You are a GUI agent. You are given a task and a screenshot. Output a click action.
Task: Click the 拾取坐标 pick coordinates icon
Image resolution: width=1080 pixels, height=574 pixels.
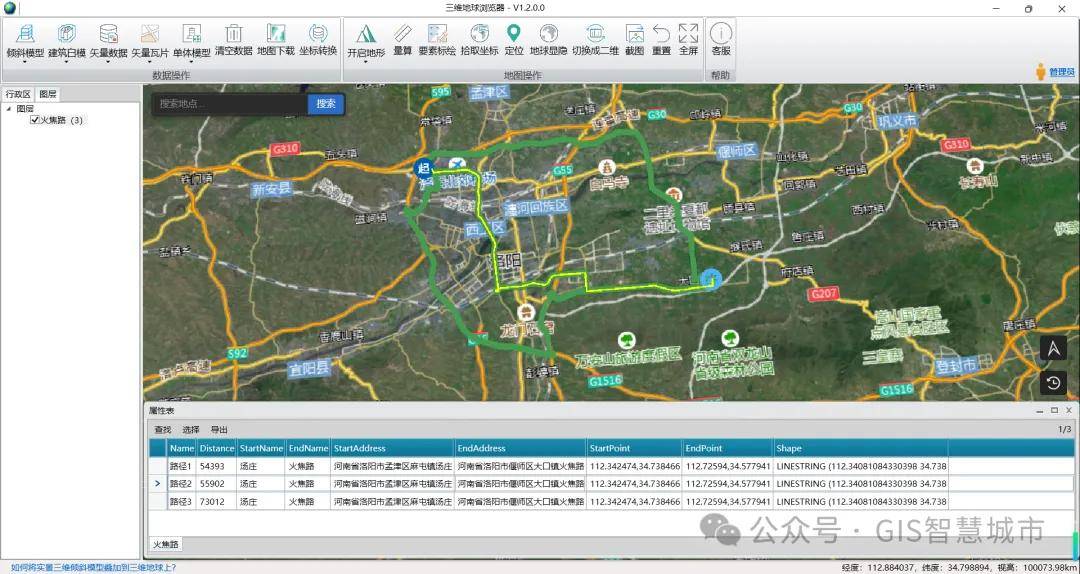click(479, 35)
